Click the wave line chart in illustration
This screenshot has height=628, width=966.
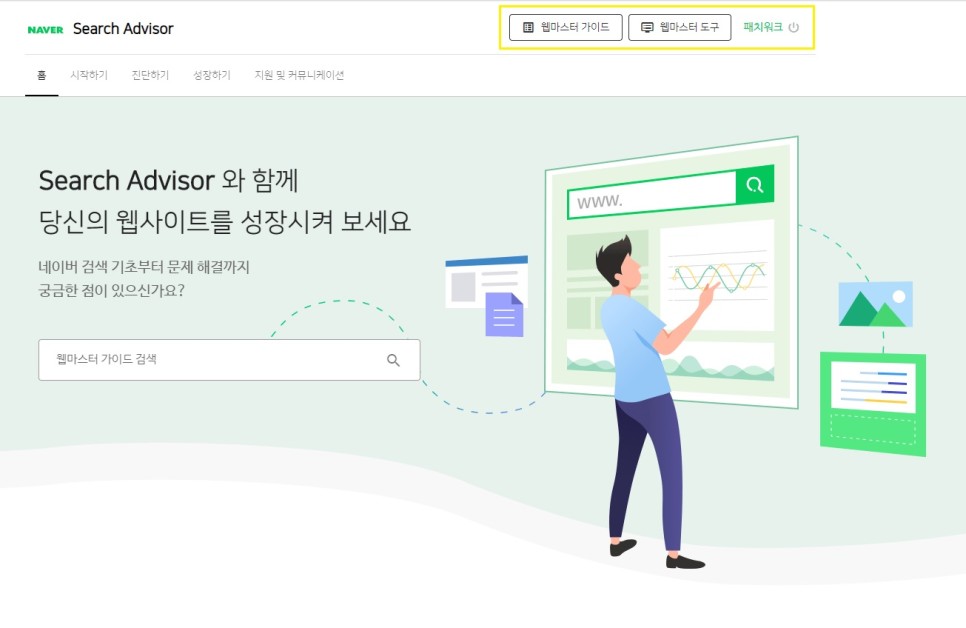coord(718,277)
